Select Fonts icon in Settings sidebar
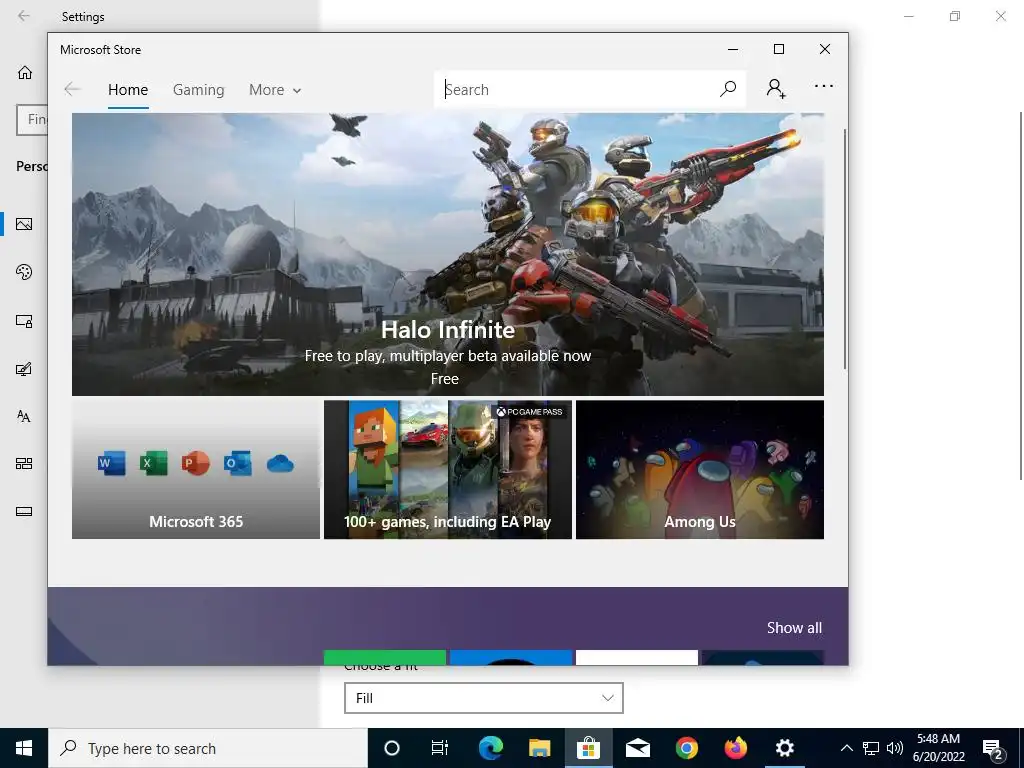Viewport: 1024px width, 768px height. click(x=24, y=416)
